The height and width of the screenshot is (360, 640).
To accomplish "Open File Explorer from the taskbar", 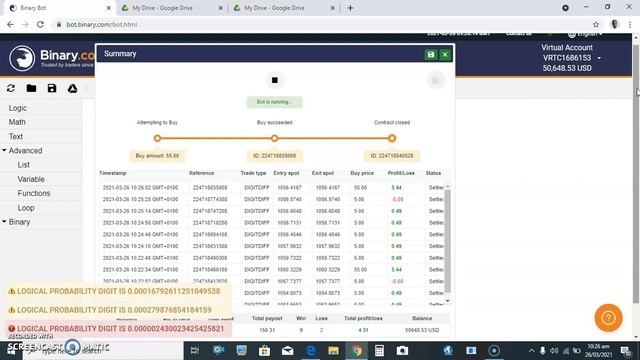I will [333, 351].
